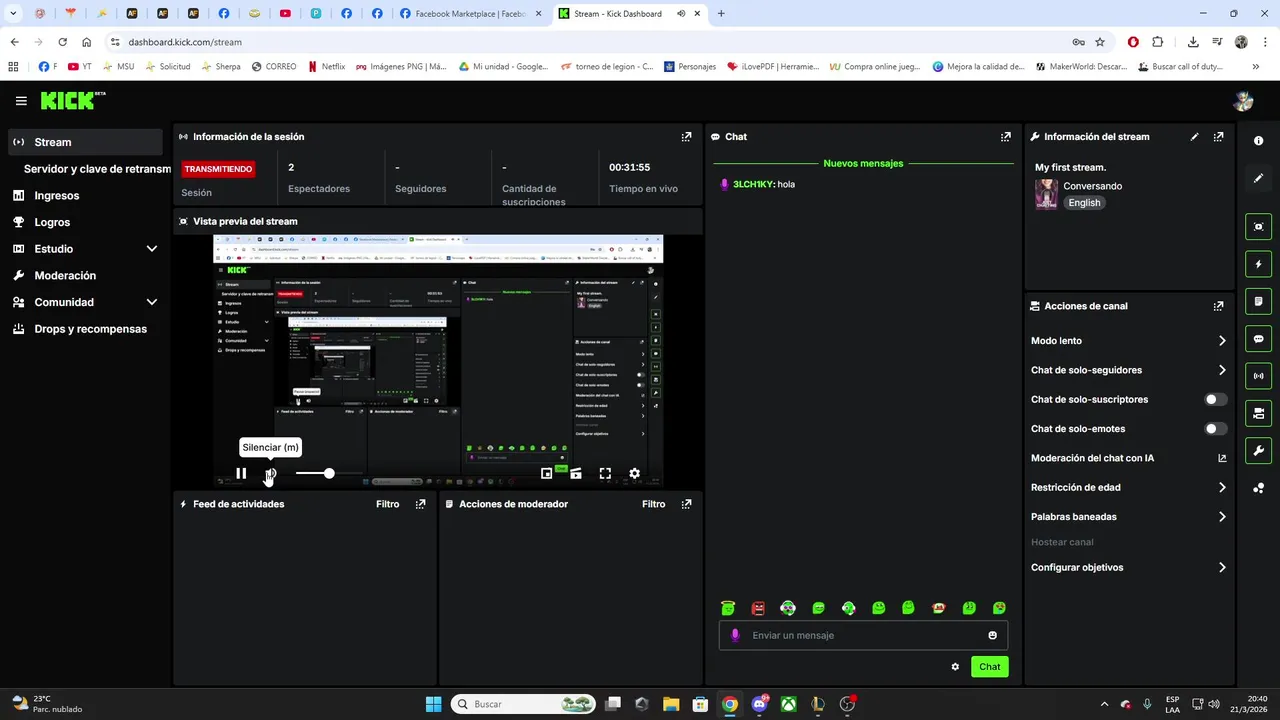Click the purple microphone icon in chat input

[735, 635]
